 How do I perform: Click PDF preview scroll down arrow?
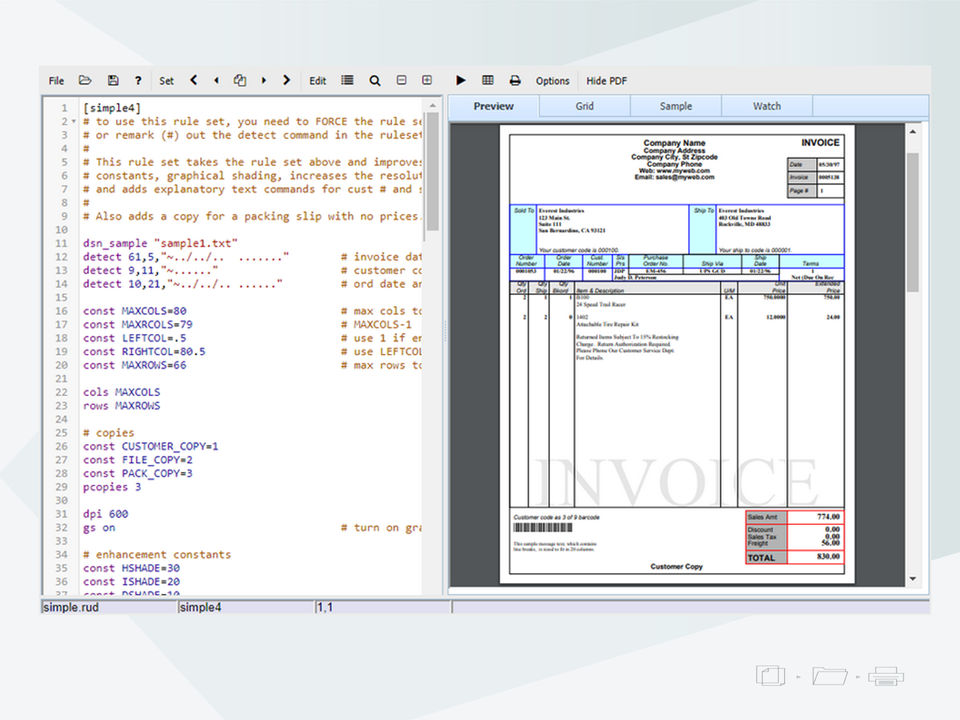point(912,579)
